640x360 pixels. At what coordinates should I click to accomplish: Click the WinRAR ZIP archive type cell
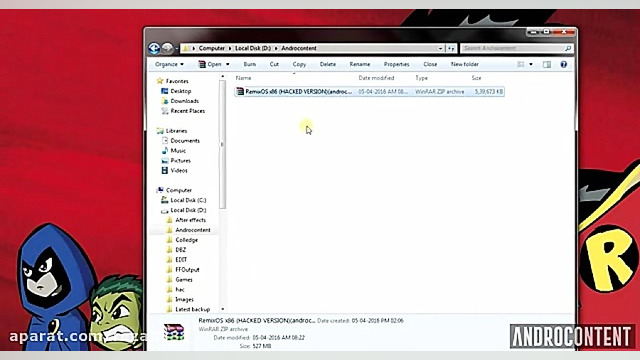[440, 91]
